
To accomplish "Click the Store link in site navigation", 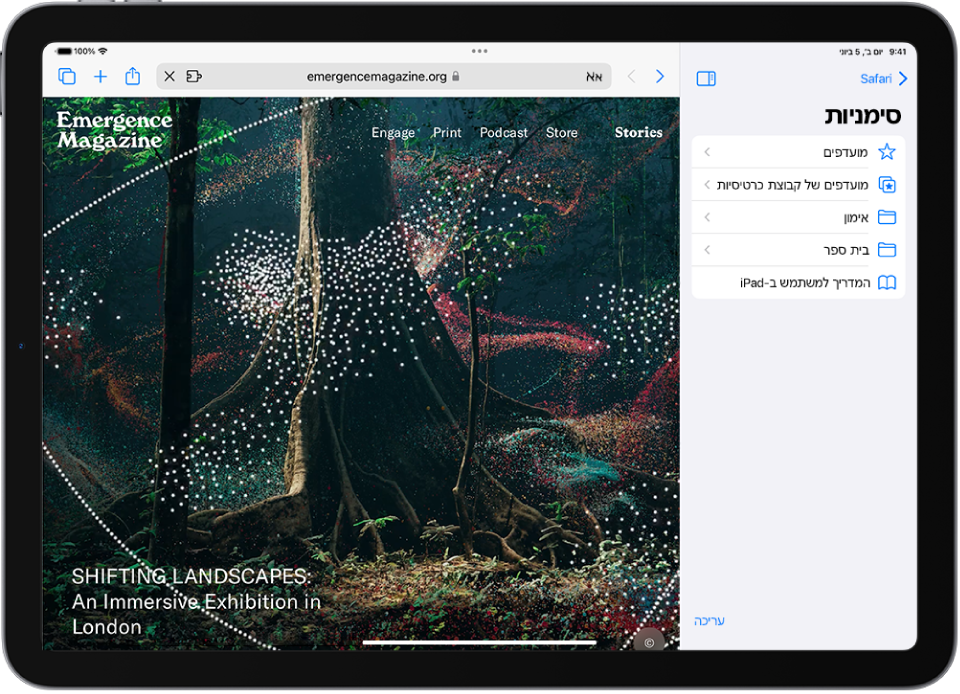I will [x=561, y=132].
